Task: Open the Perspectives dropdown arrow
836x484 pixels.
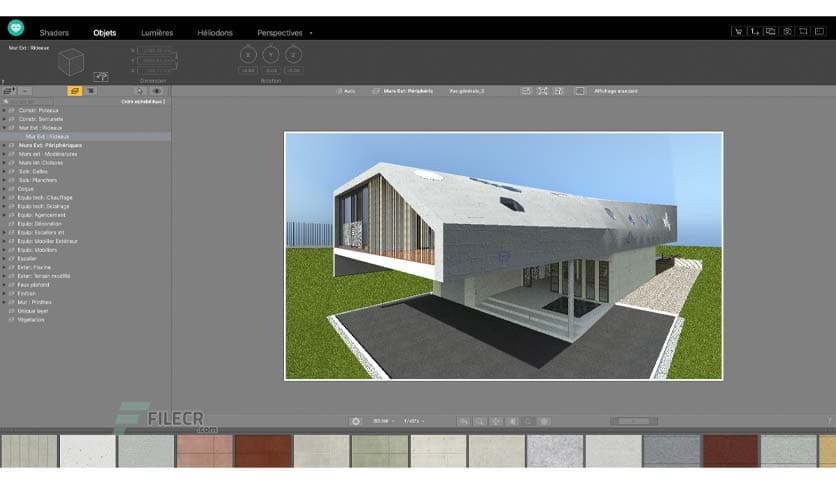Action: (x=311, y=33)
